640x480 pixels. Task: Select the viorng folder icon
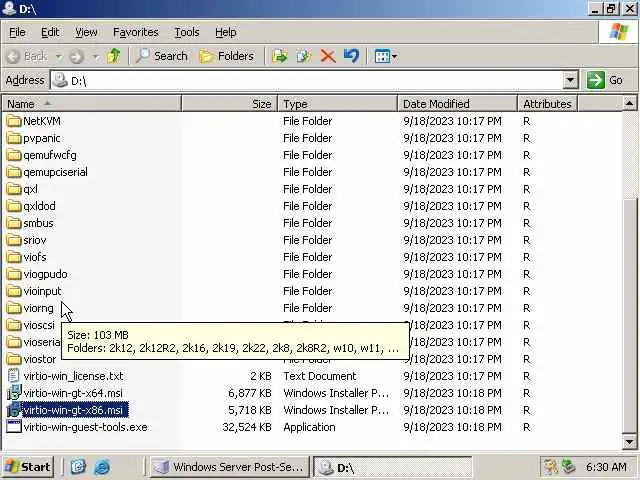pos(14,308)
